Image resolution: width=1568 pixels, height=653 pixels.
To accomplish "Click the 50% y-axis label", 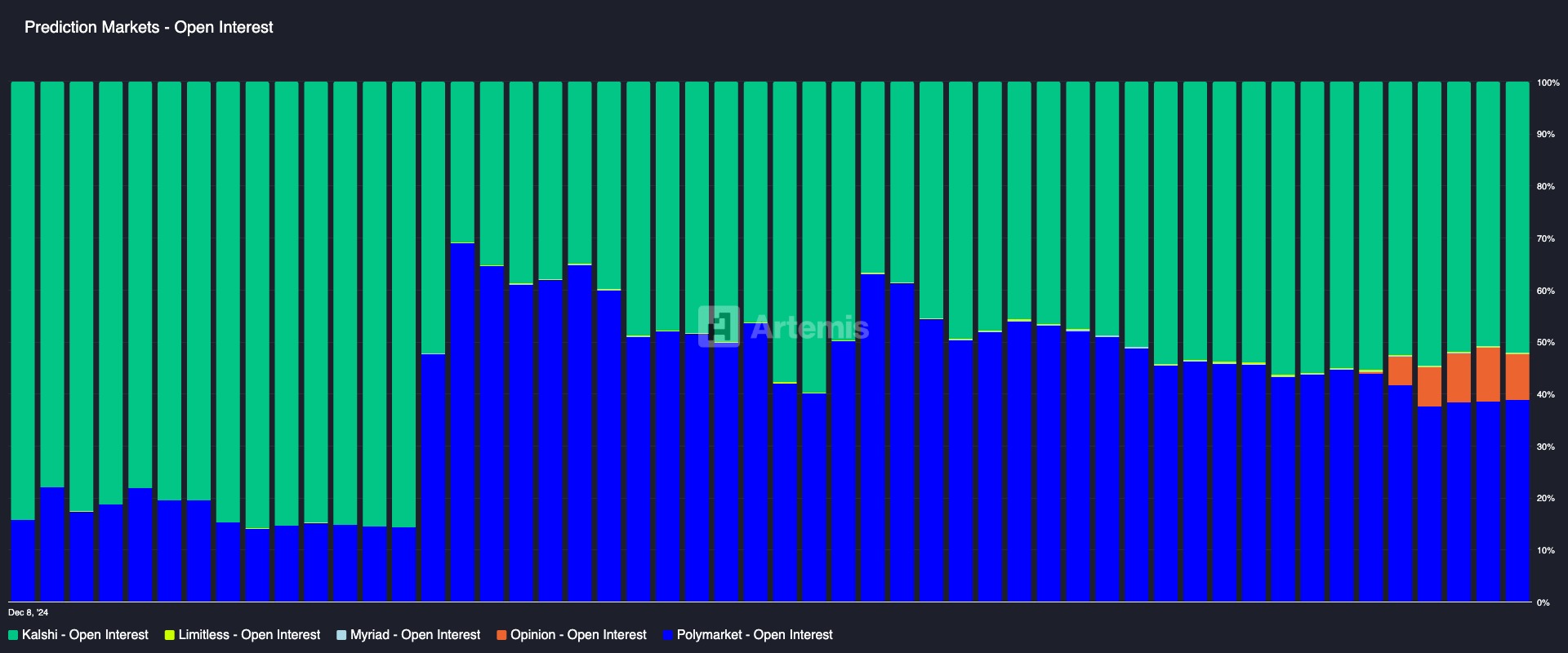I will [x=1545, y=343].
